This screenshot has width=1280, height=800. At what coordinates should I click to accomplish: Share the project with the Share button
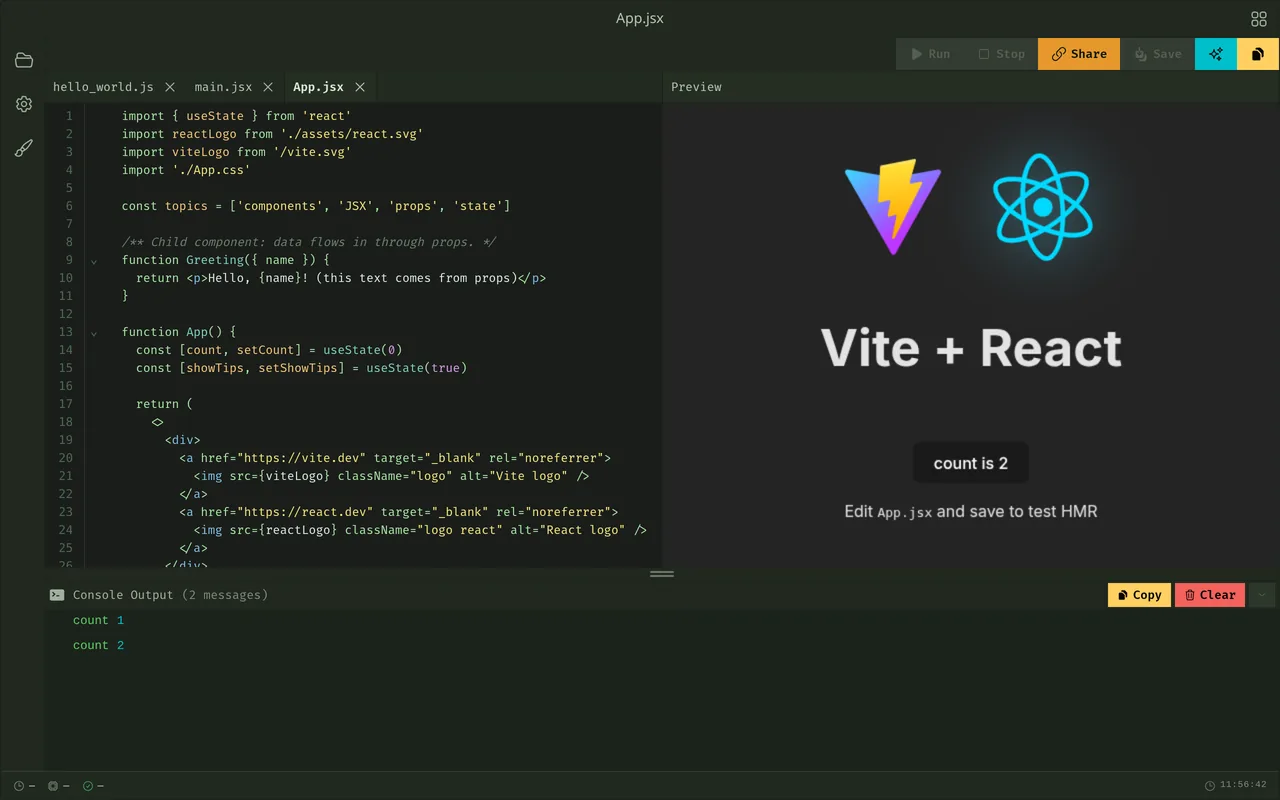click(1079, 54)
